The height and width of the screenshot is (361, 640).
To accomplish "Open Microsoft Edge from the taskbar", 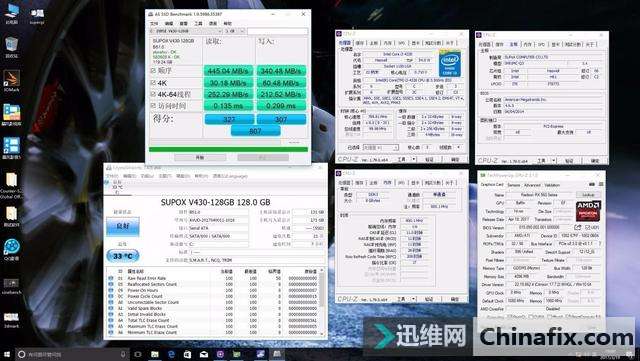I will [171, 354].
